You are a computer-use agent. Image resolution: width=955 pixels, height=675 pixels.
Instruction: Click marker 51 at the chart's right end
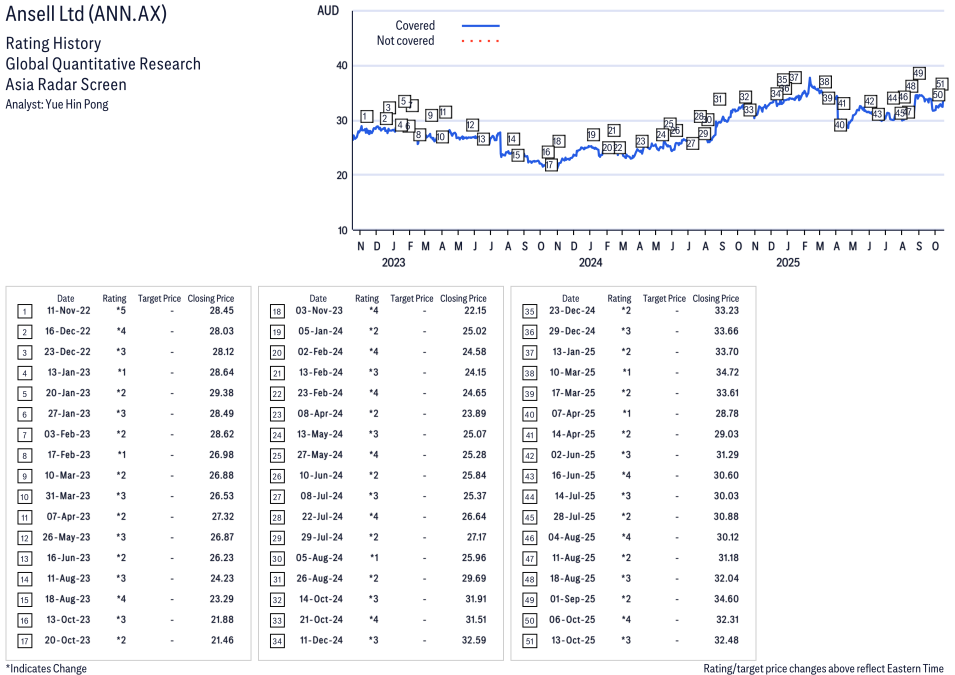941,84
